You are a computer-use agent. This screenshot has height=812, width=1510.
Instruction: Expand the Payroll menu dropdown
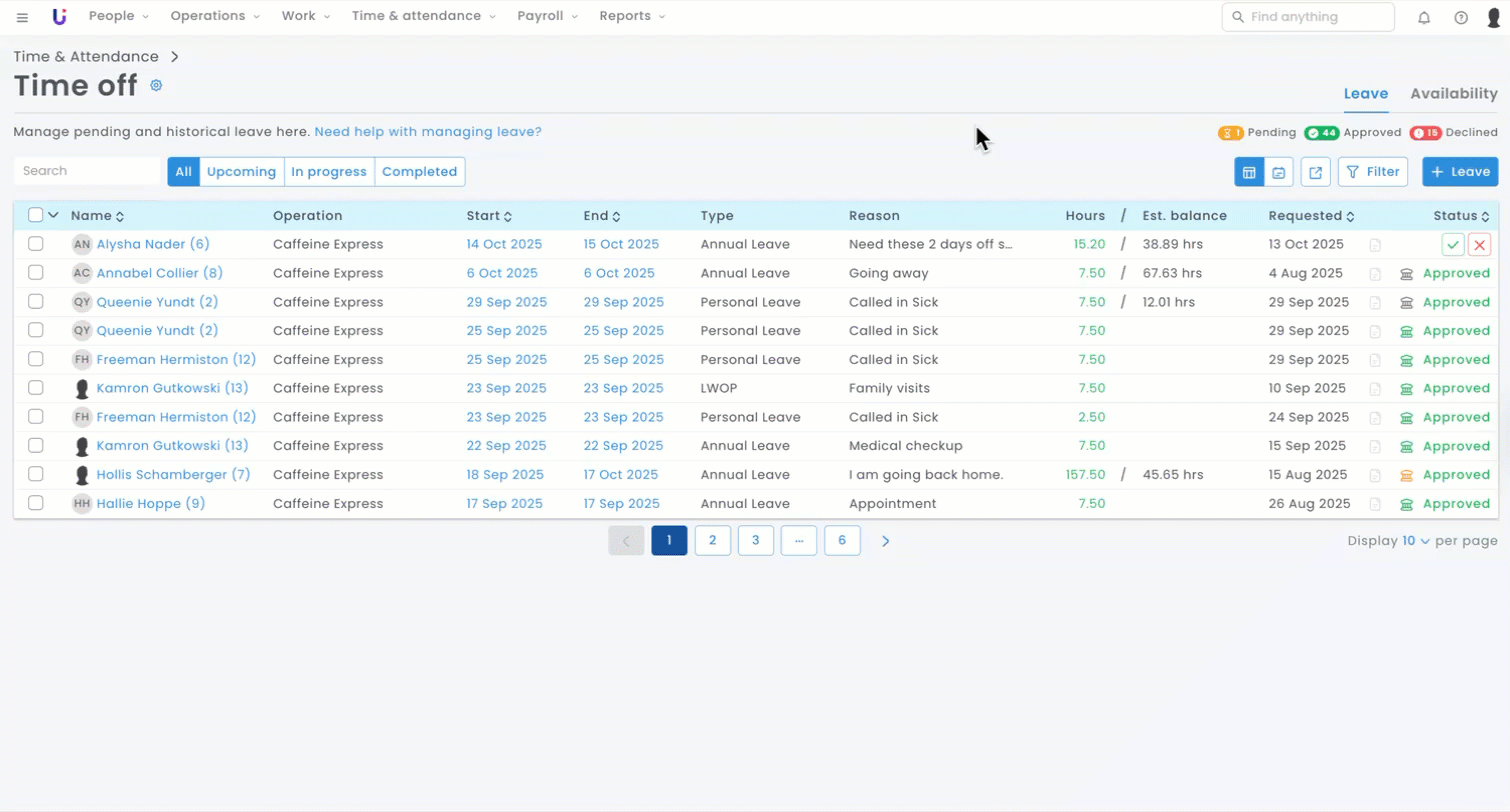547,16
